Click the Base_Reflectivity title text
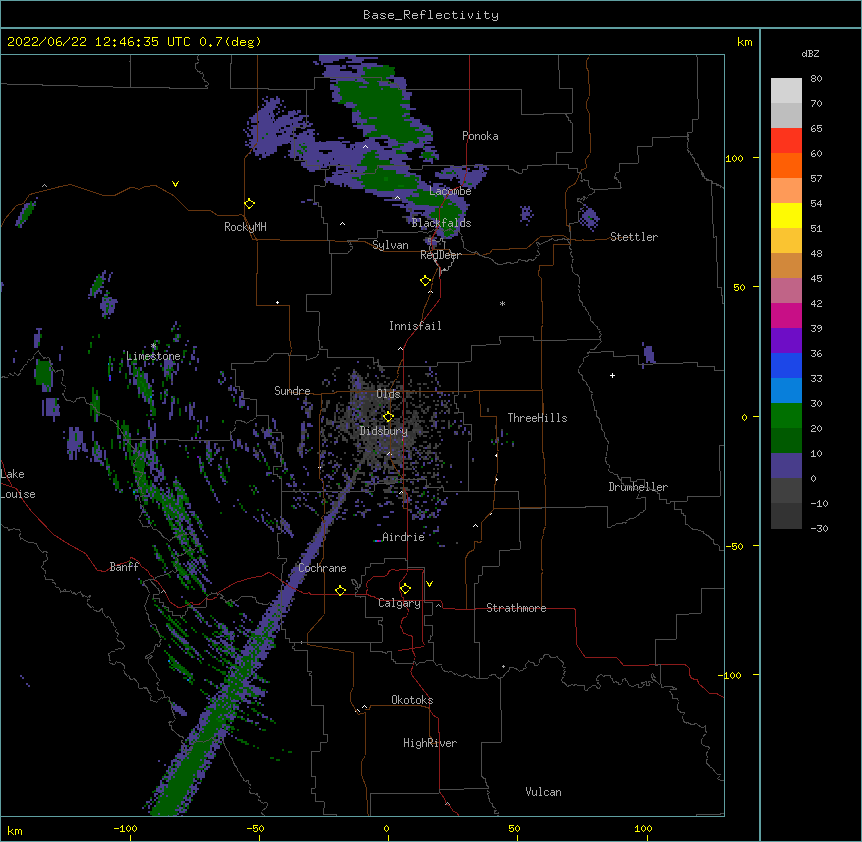 coord(431,15)
